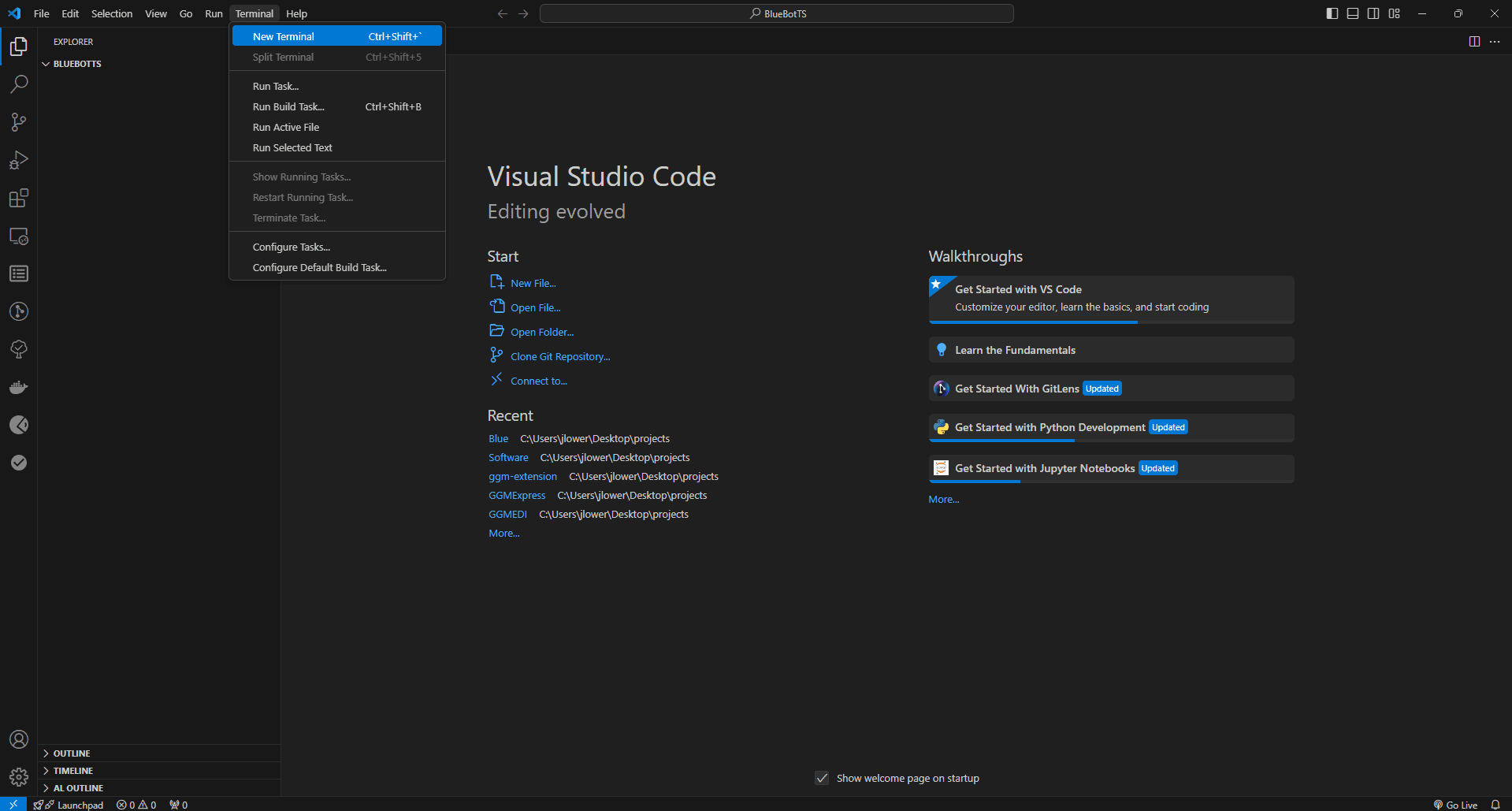Select Configure Tasks... entry
The width and height of the screenshot is (1512, 811).
click(337, 247)
